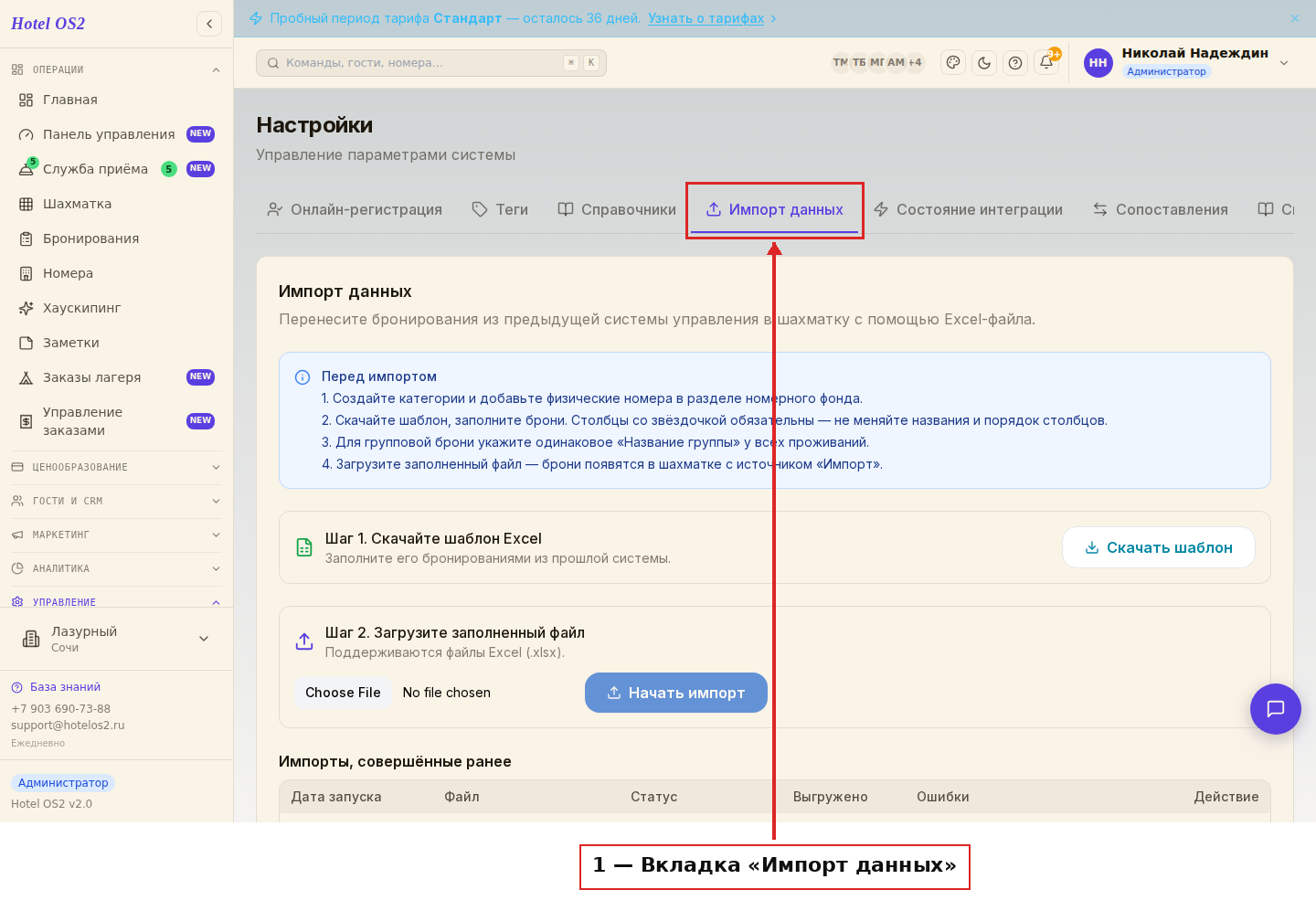
Task: Follow the Узнать о тарифах link
Action: click(x=706, y=18)
